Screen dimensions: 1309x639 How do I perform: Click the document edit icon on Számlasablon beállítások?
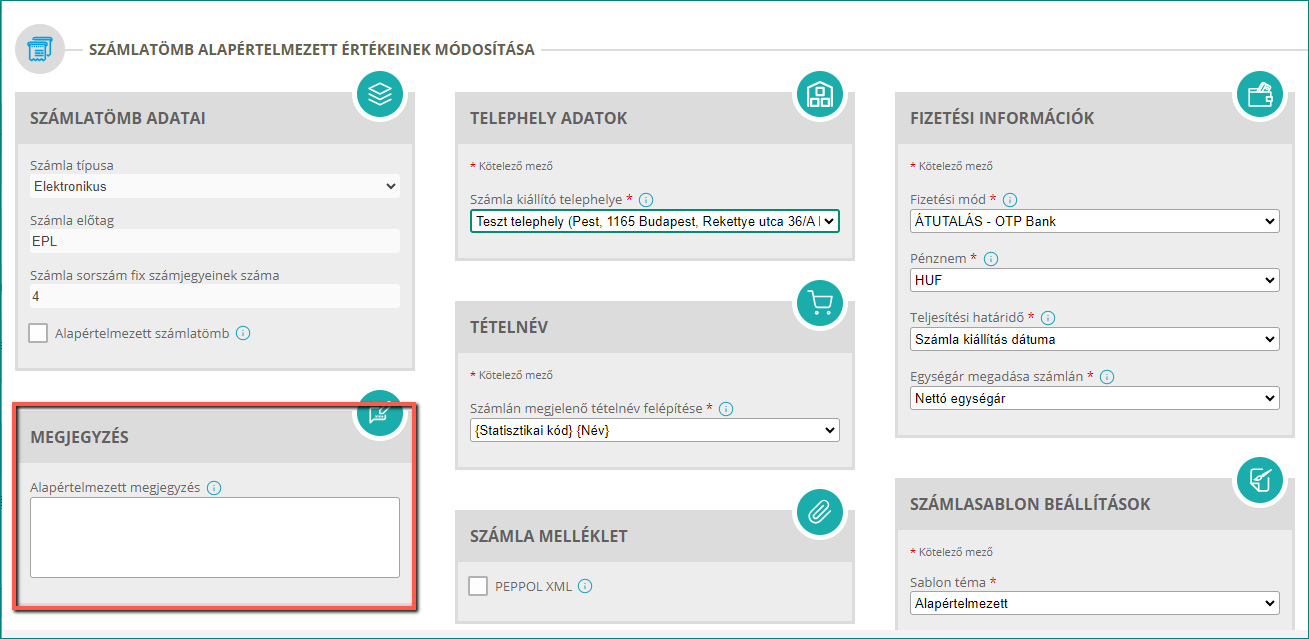point(1260,480)
